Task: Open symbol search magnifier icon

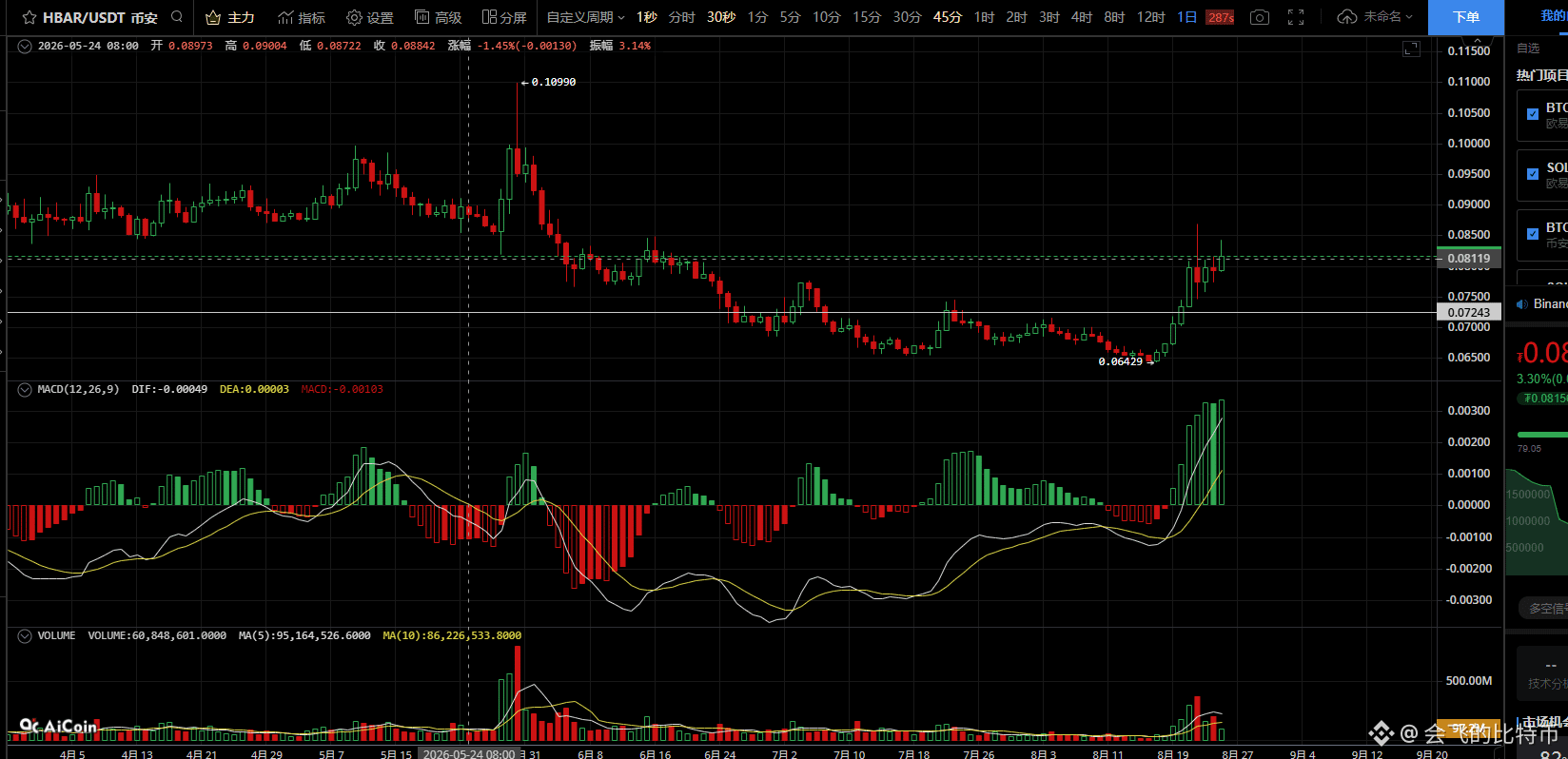Action: [177, 16]
